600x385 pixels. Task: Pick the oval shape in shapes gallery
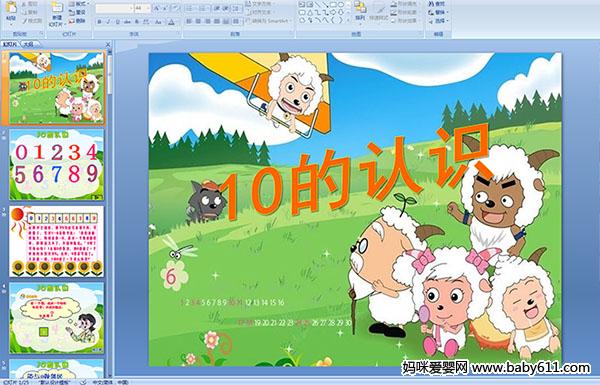pyautogui.click(x=341, y=4)
